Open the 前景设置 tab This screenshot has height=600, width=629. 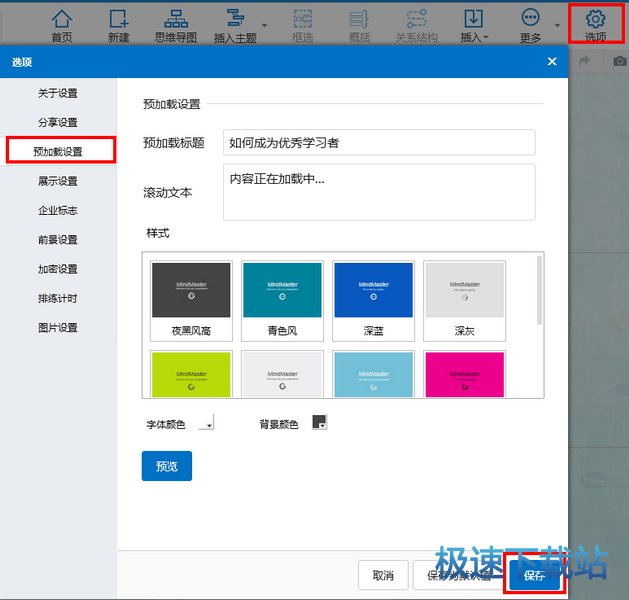[58, 239]
